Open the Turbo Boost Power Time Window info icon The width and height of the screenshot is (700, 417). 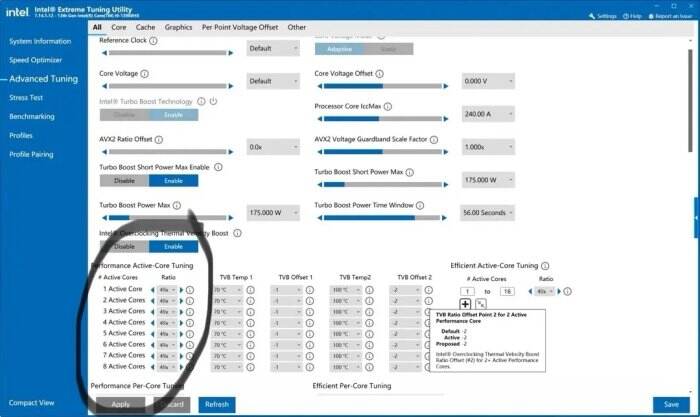420,205
